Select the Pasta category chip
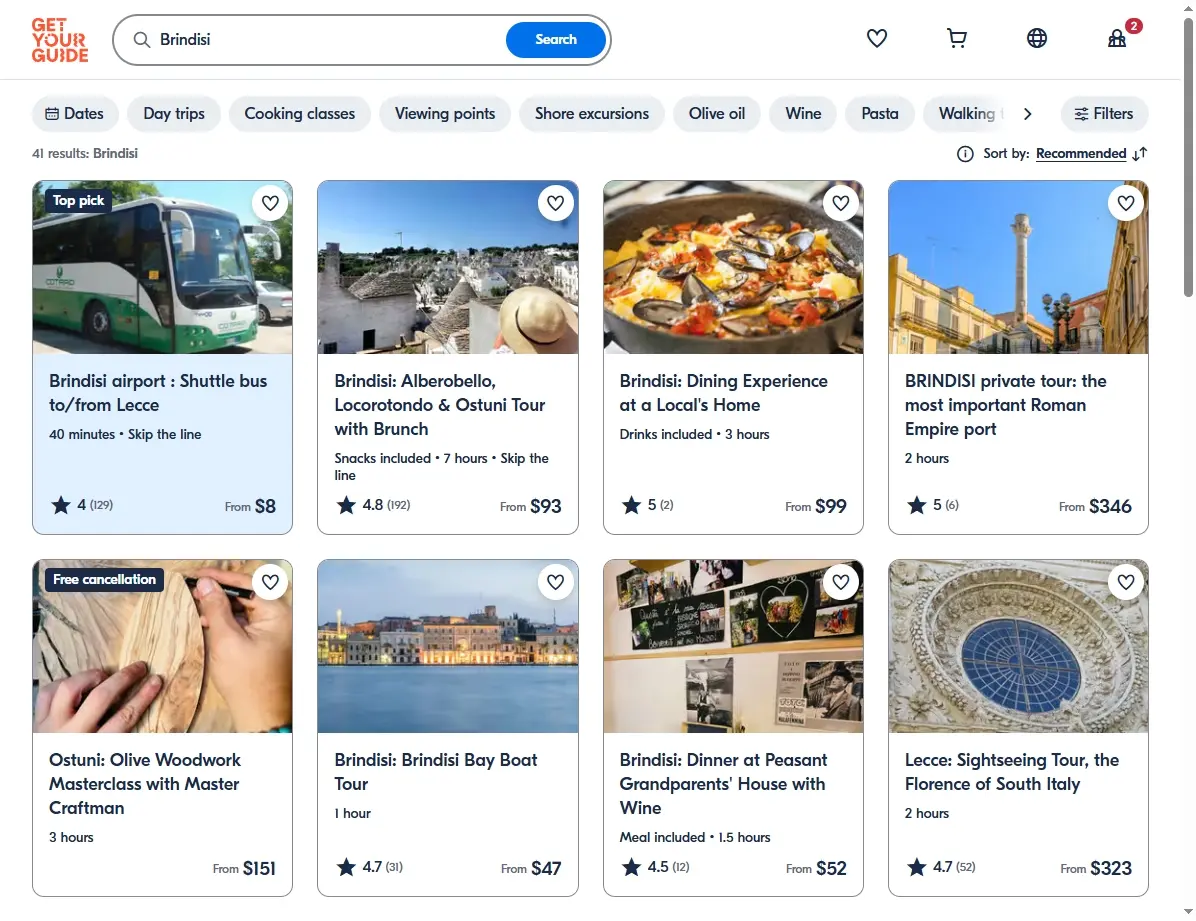Image resolution: width=1196 pixels, height=921 pixels. coord(880,114)
